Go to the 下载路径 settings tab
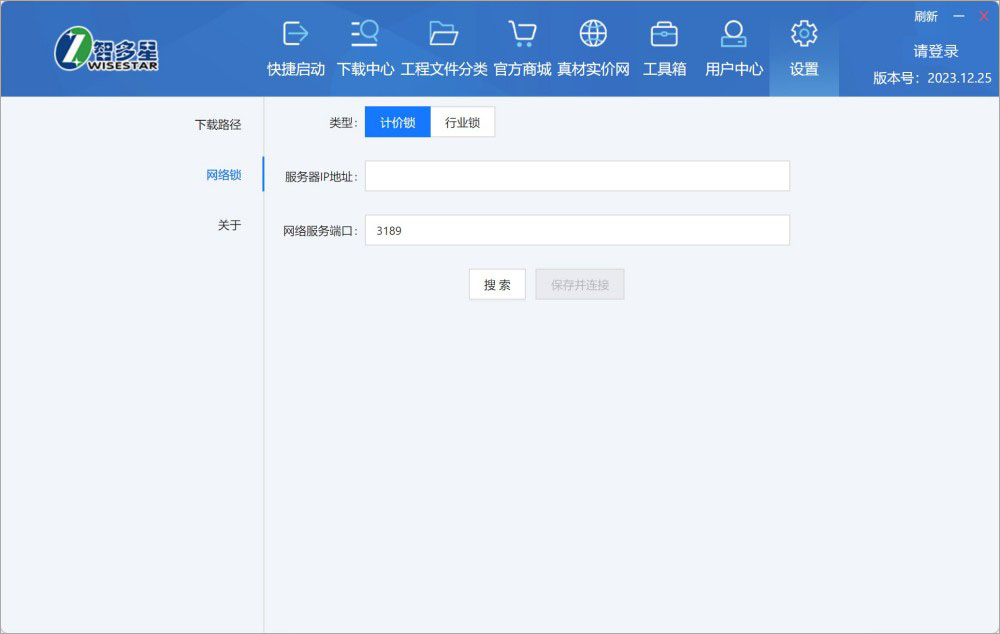This screenshot has height=634, width=1000. pyautogui.click(x=218, y=125)
